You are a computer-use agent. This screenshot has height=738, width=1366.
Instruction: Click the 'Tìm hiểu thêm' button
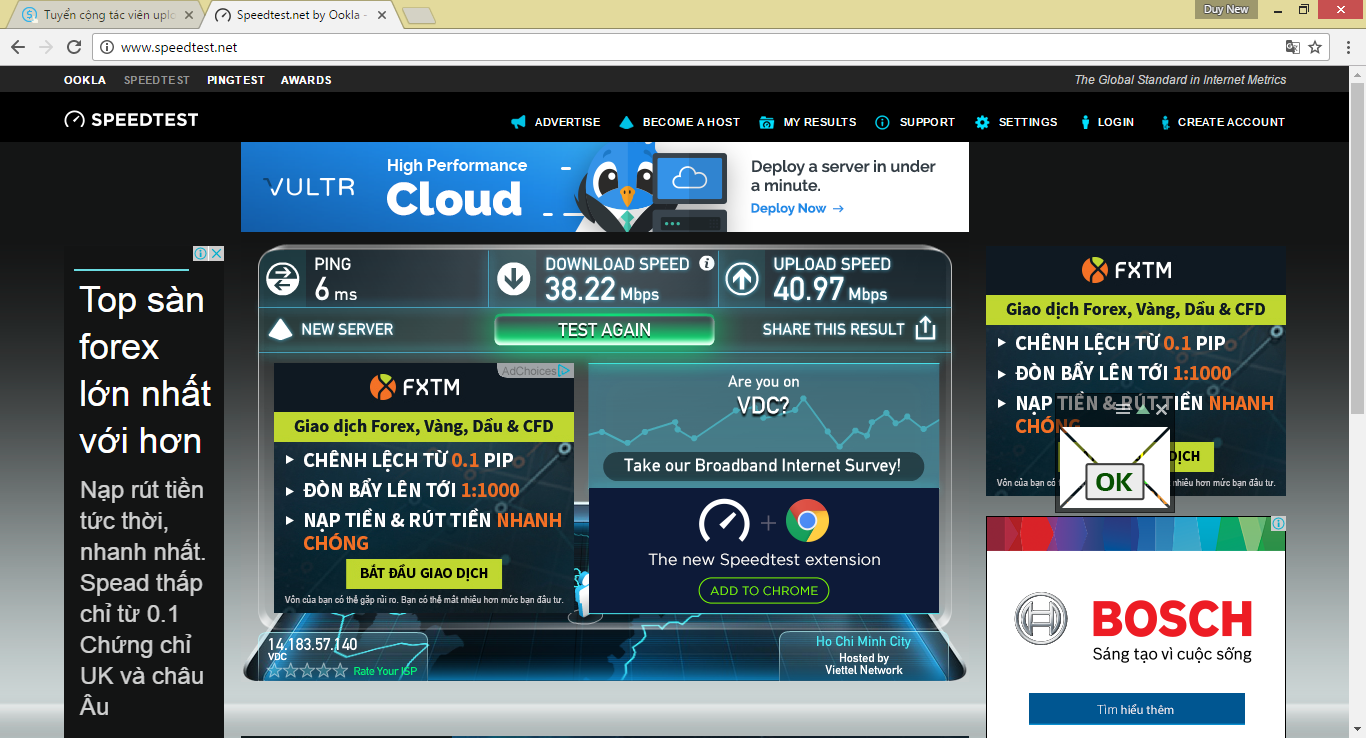tap(1136, 709)
